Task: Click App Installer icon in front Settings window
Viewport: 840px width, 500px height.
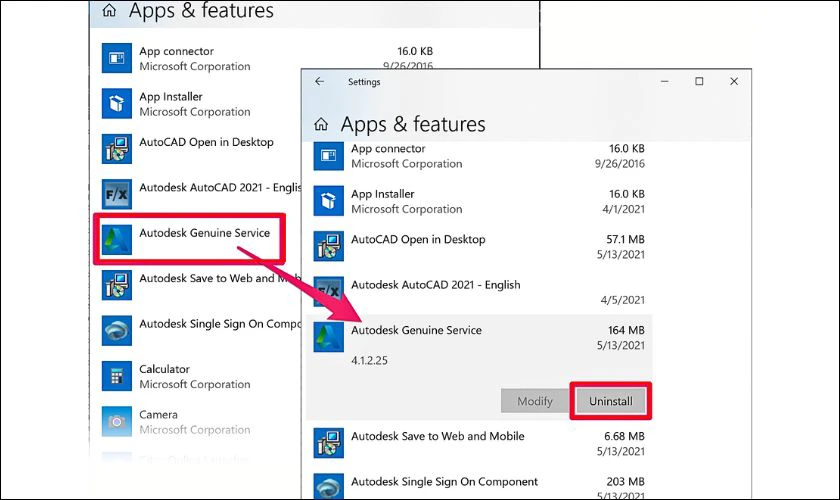Action: [x=328, y=201]
